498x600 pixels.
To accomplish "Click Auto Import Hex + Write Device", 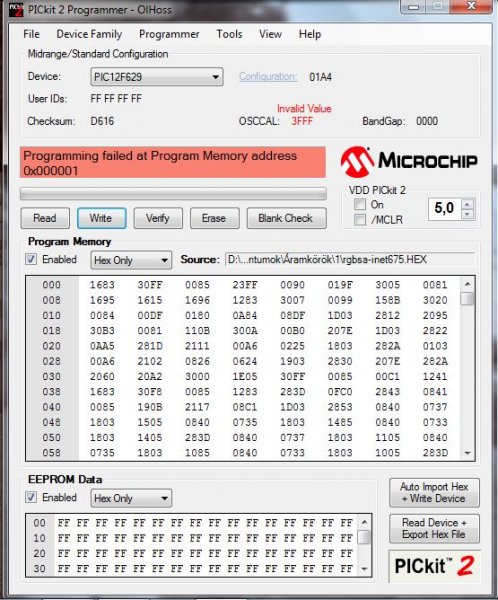I will pyautogui.click(x=434, y=492).
